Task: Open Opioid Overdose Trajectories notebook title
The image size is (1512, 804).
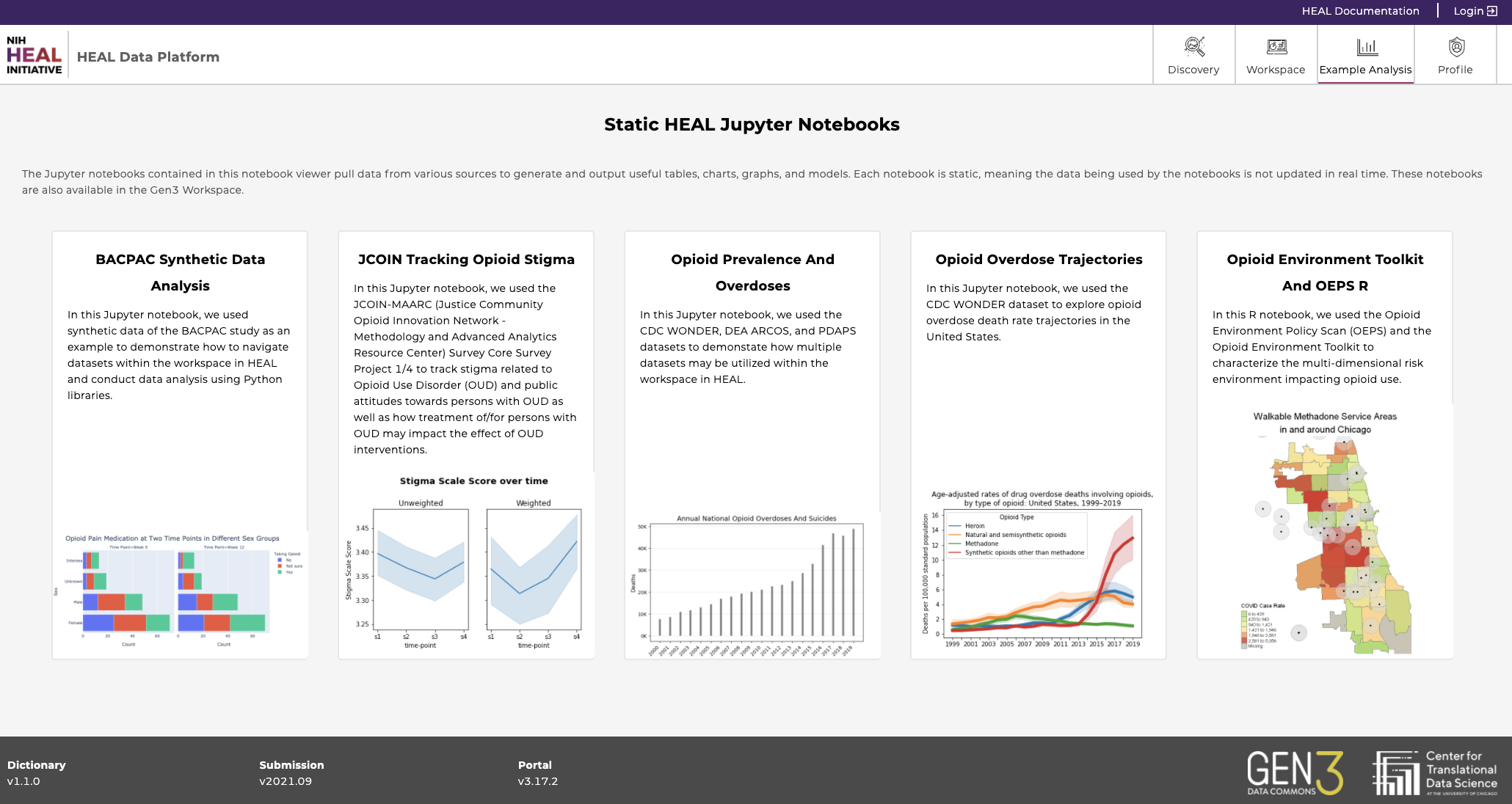Action: click(x=1039, y=259)
